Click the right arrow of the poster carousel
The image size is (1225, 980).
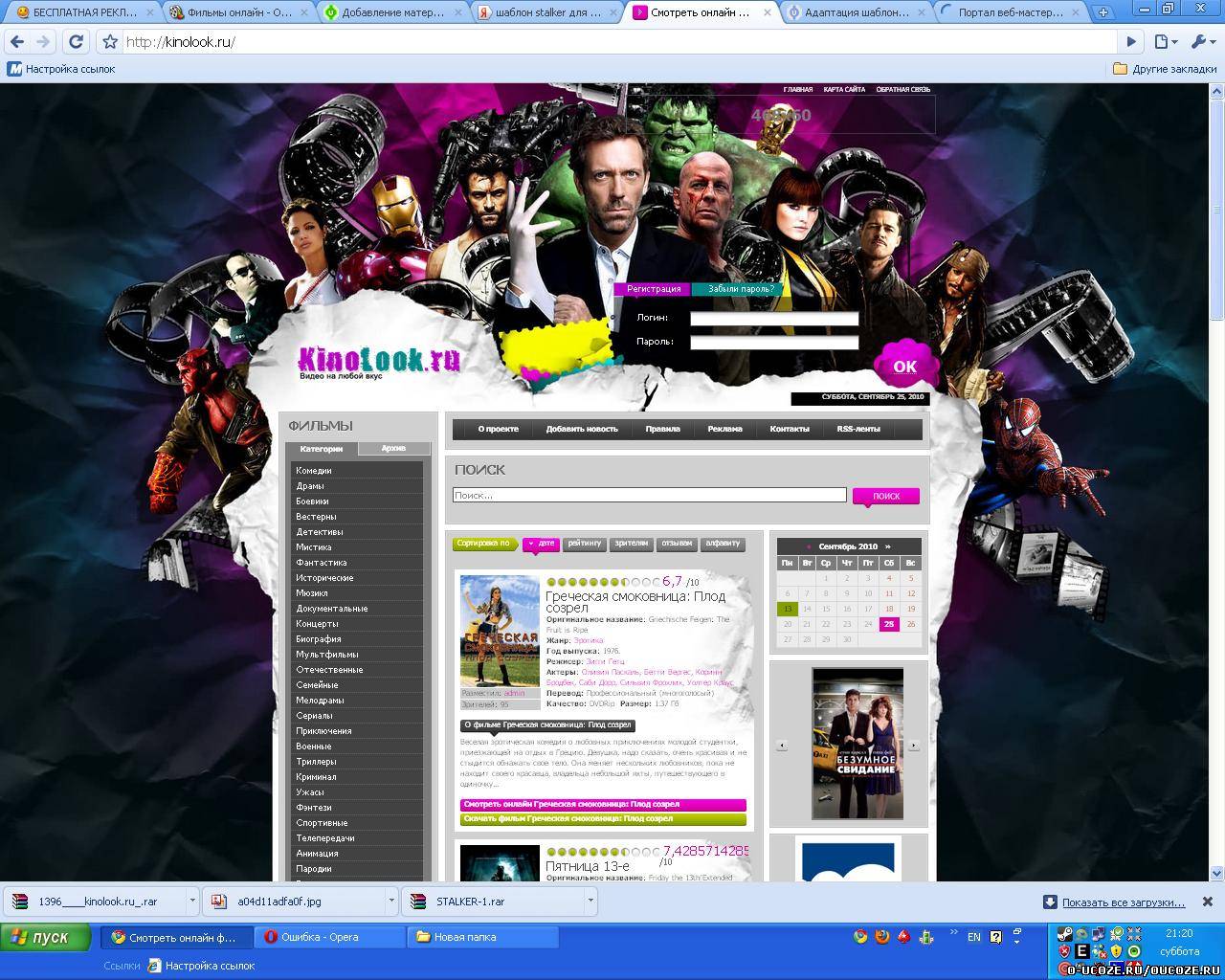[x=914, y=745]
